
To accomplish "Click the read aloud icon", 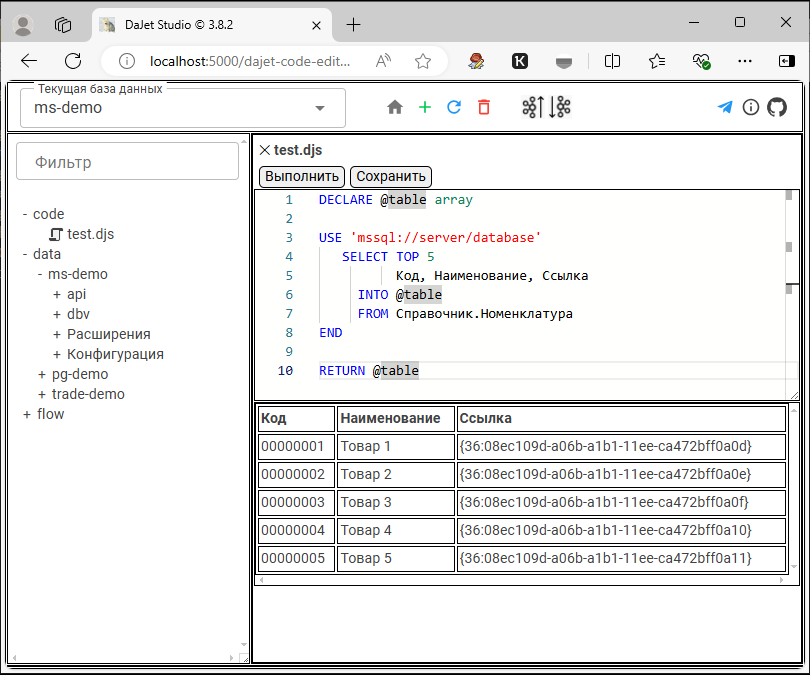I will 383,61.
